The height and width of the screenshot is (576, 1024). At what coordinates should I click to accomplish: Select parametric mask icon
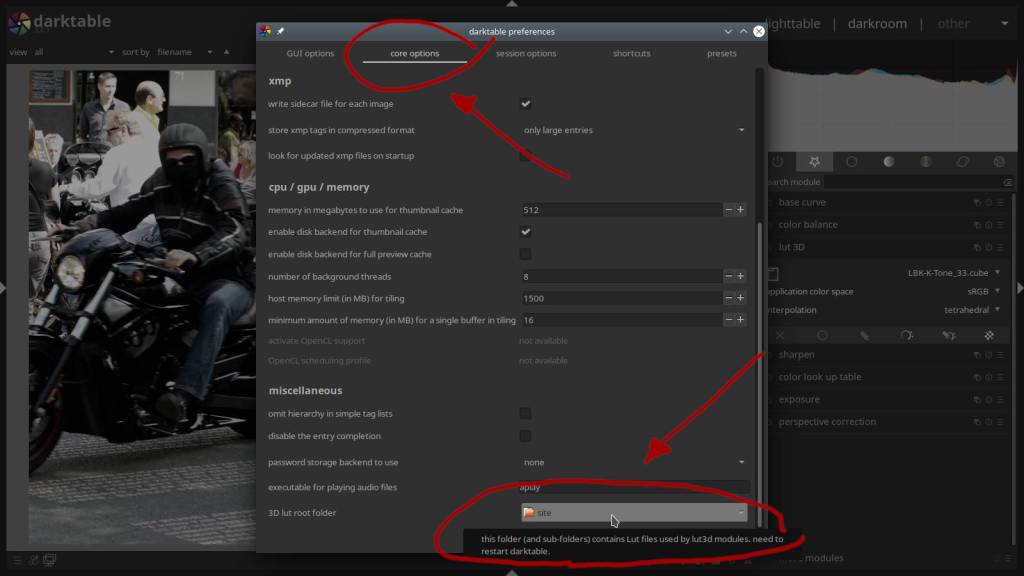tap(906, 335)
